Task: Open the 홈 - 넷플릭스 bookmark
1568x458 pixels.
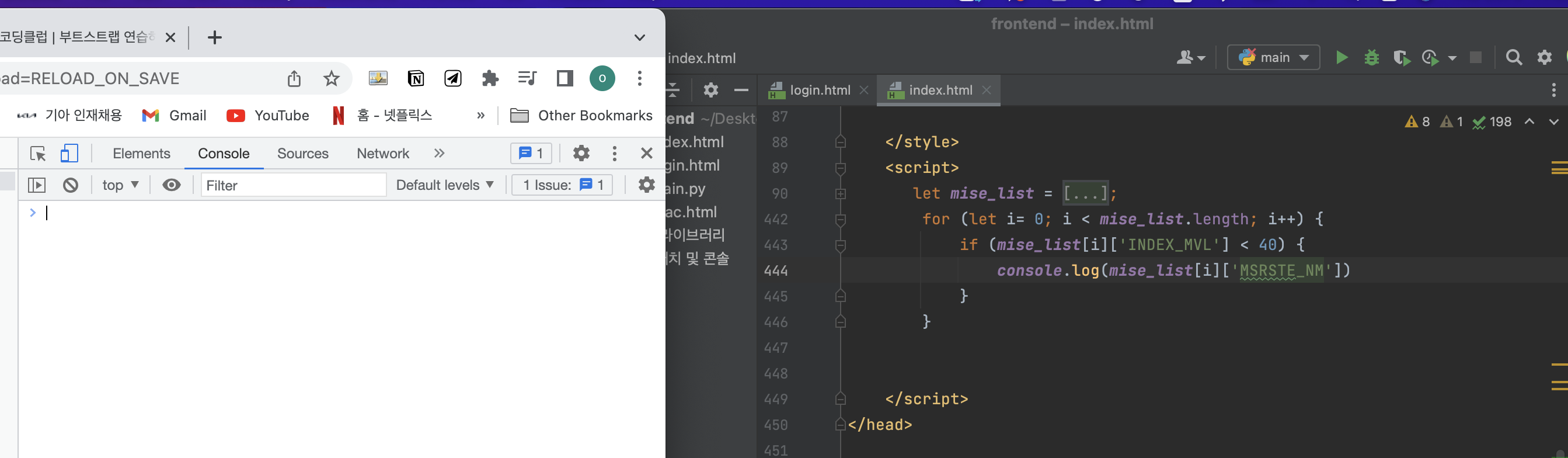Action: (382, 116)
